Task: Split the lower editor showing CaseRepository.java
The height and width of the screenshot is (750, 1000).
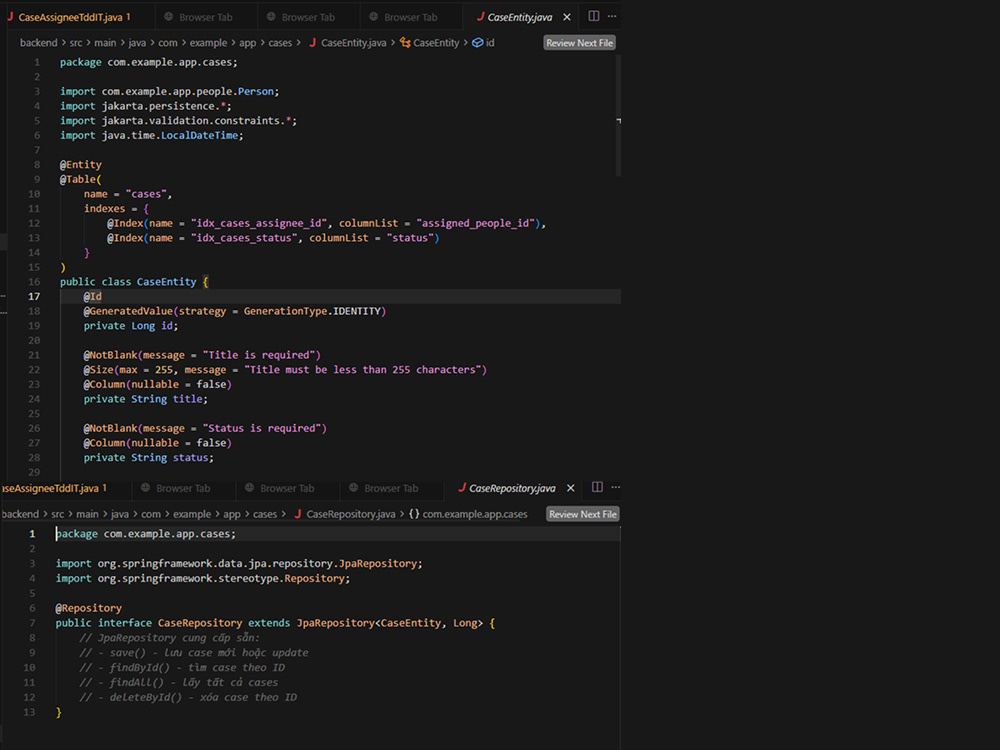Action: tap(597, 487)
